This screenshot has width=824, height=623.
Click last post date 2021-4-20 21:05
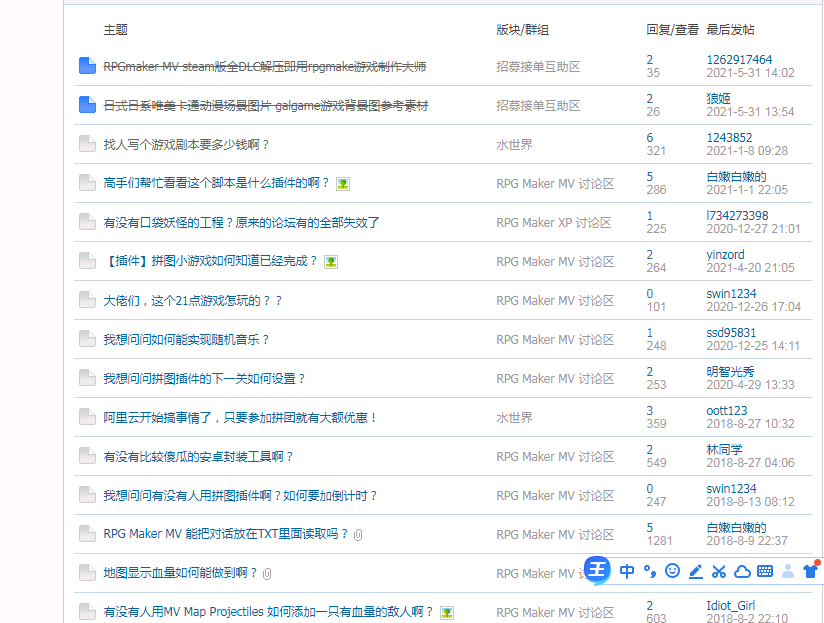tap(750, 267)
